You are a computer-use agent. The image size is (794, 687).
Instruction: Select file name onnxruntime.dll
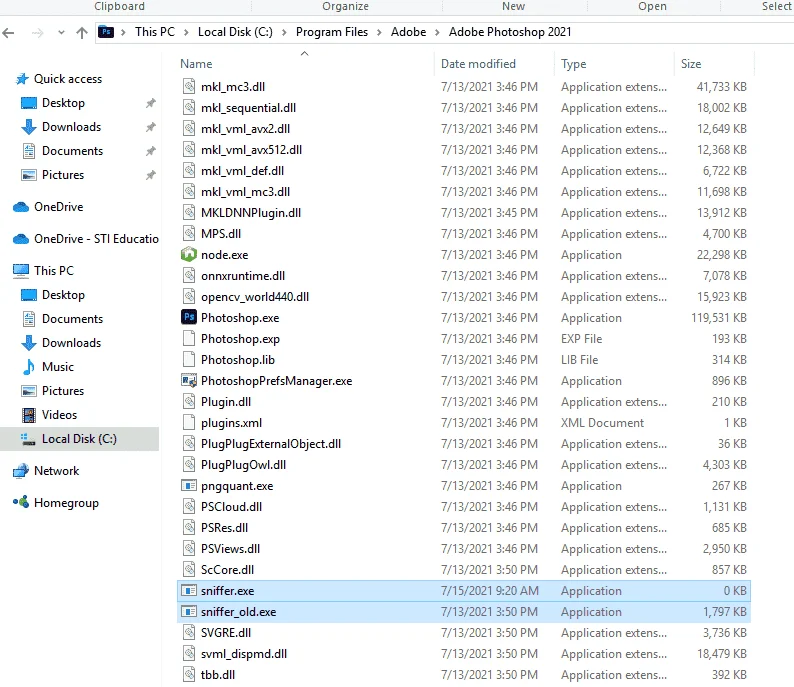pyautogui.click(x=243, y=276)
